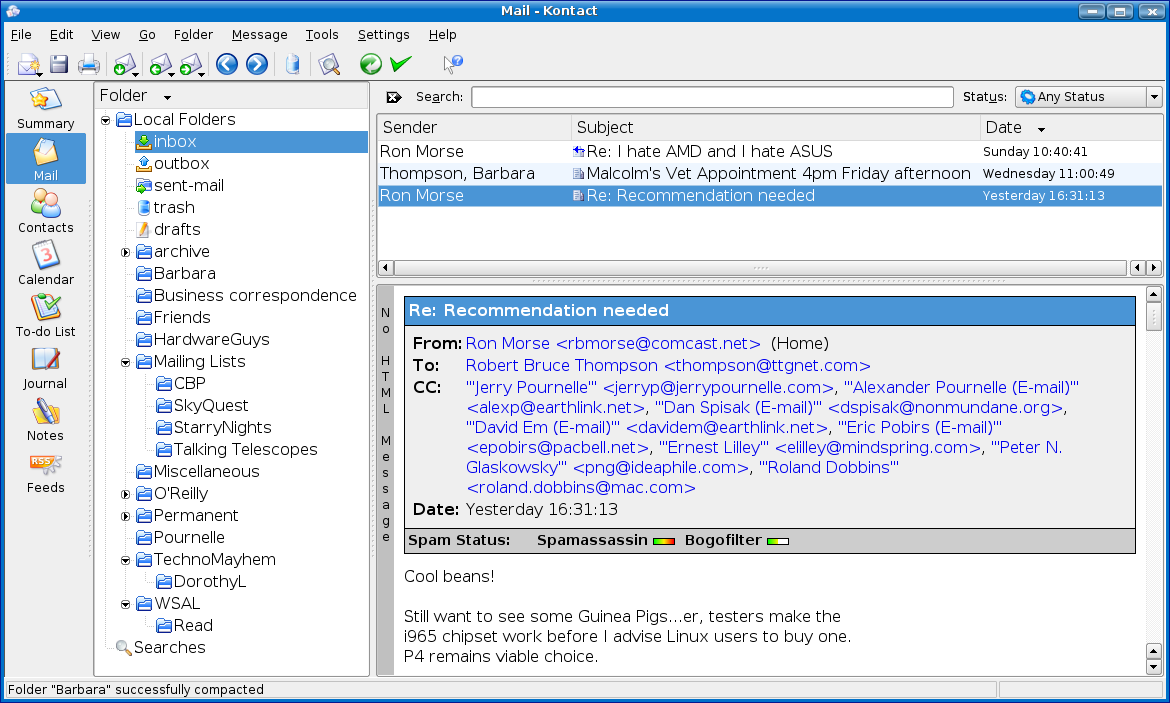Open the Settings menu

[383, 35]
